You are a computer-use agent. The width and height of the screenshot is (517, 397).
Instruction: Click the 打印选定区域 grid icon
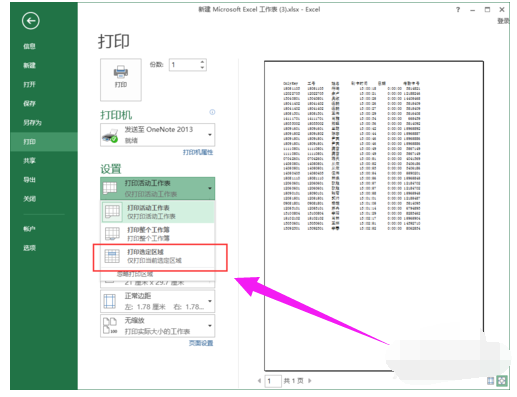point(112,256)
